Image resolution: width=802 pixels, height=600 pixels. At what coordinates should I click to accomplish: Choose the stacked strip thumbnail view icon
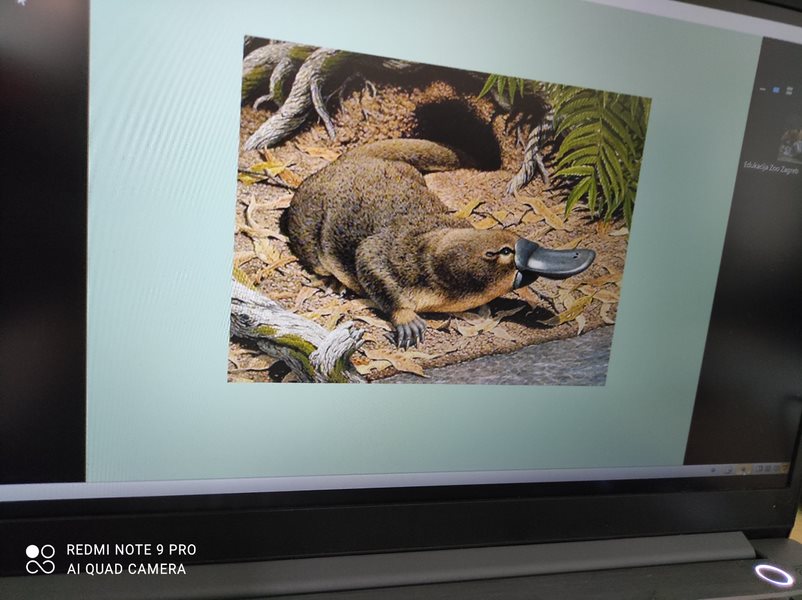click(789, 91)
